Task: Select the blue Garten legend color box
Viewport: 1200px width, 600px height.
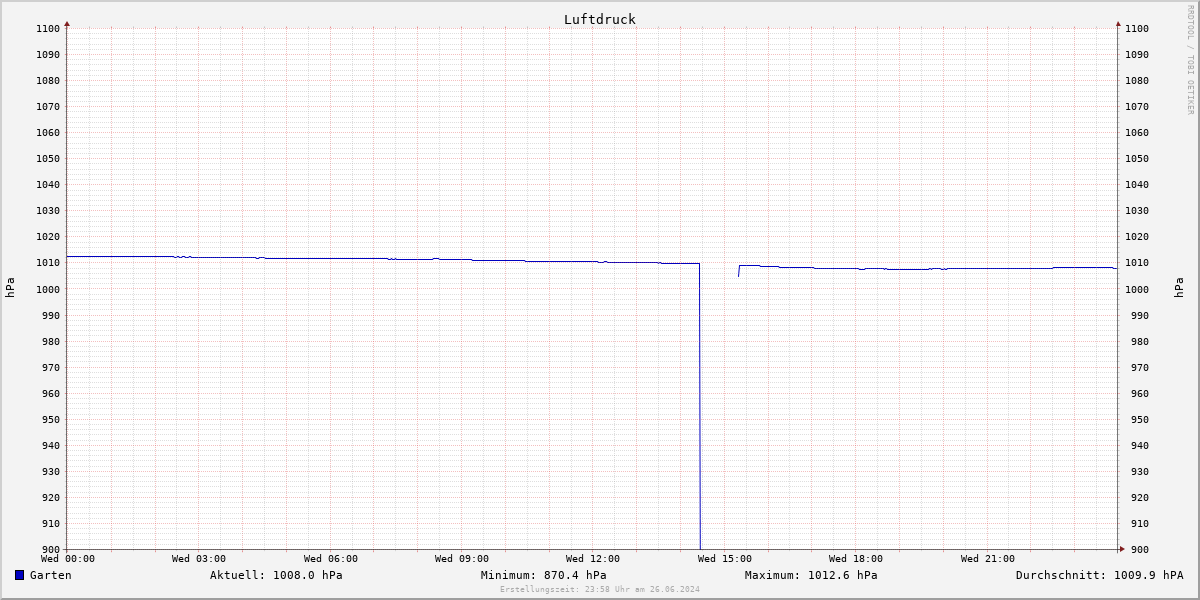Action: coord(19,575)
